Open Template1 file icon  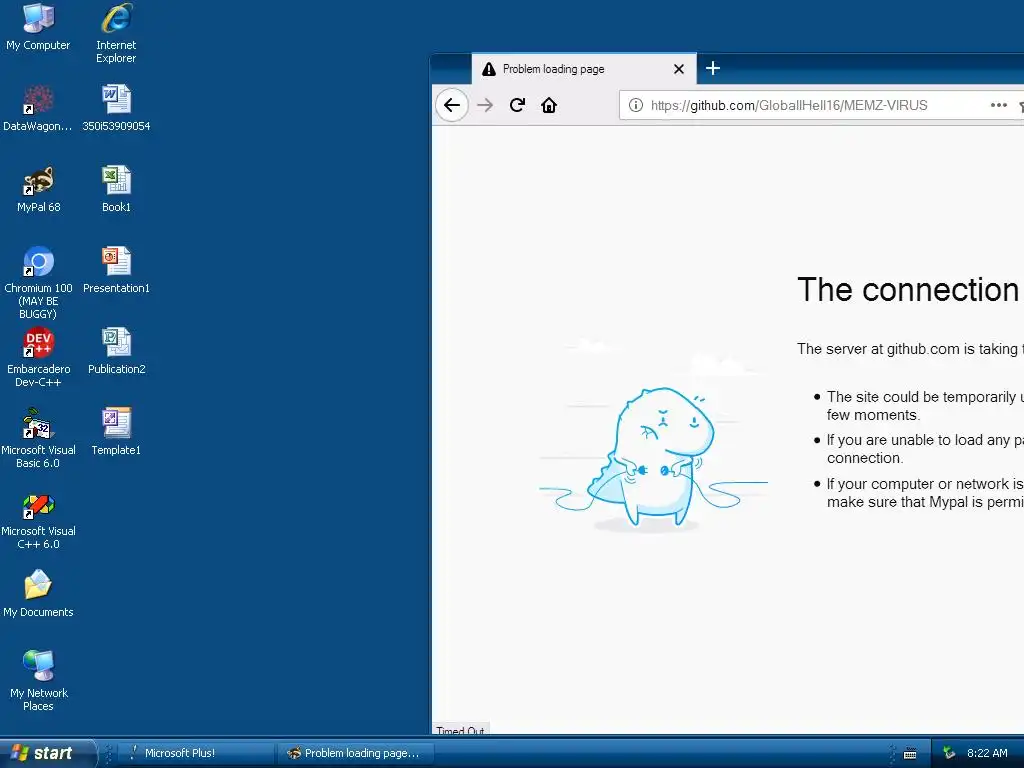click(116, 432)
